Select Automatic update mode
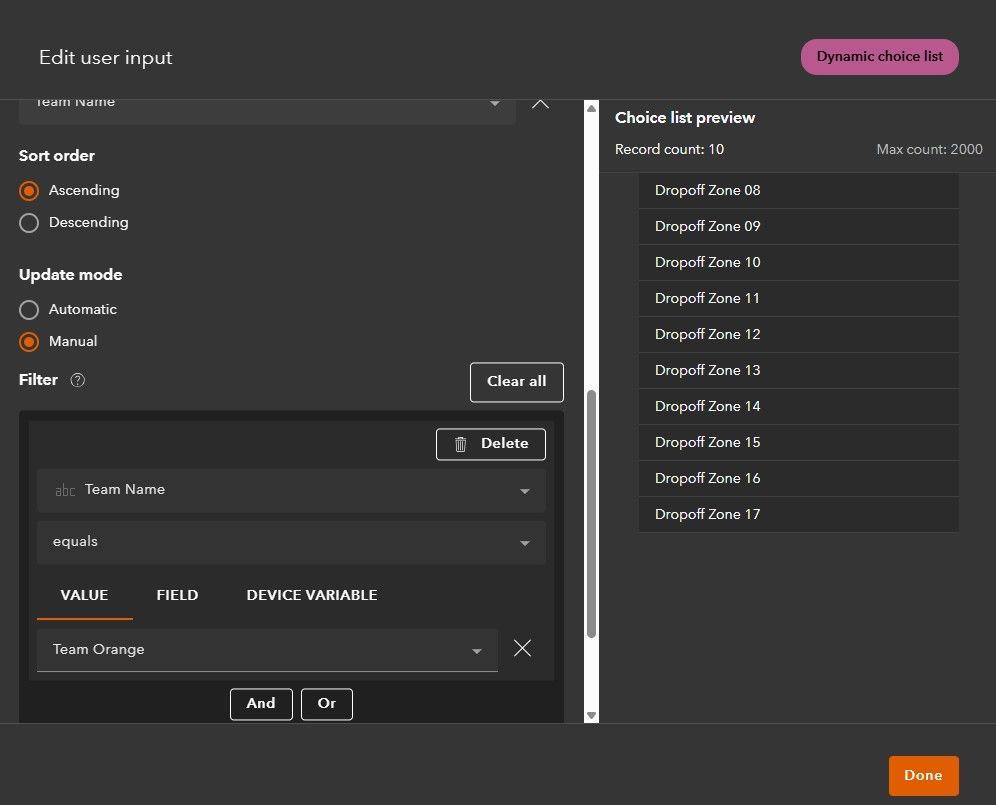This screenshot has width=996, height=805. point(29,310)
